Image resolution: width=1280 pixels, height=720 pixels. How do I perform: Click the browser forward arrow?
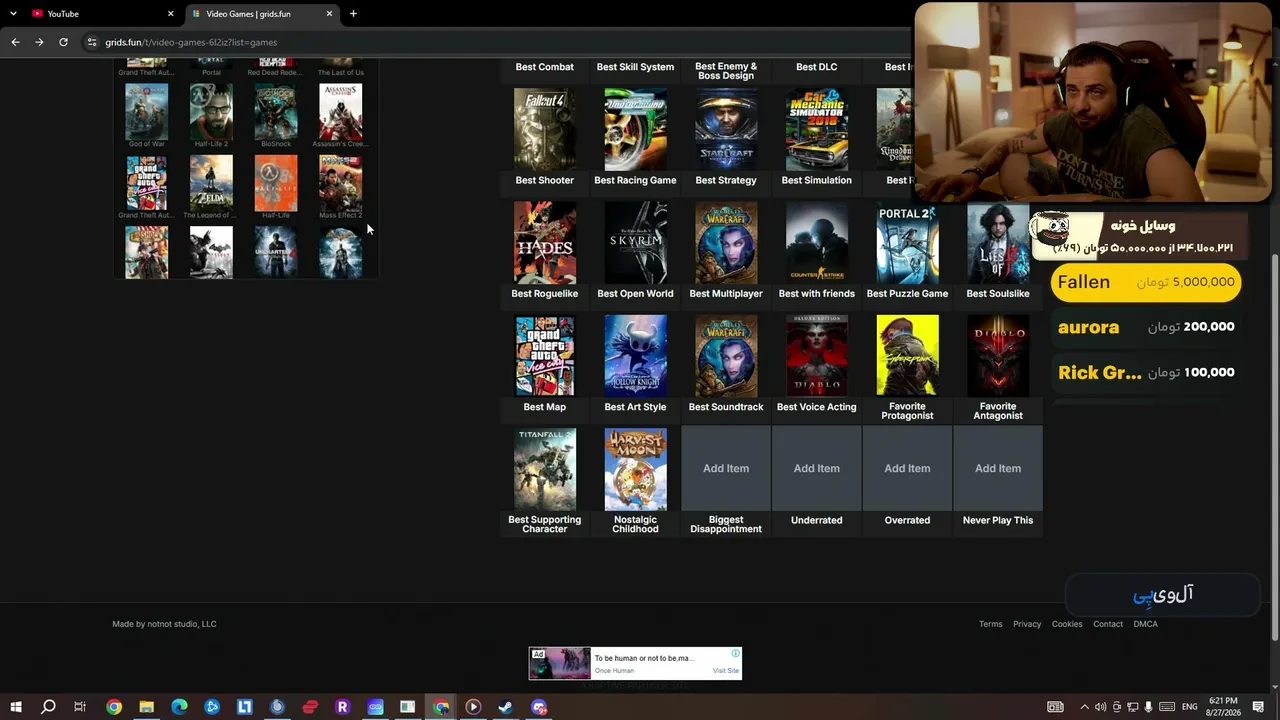point(39,42)
